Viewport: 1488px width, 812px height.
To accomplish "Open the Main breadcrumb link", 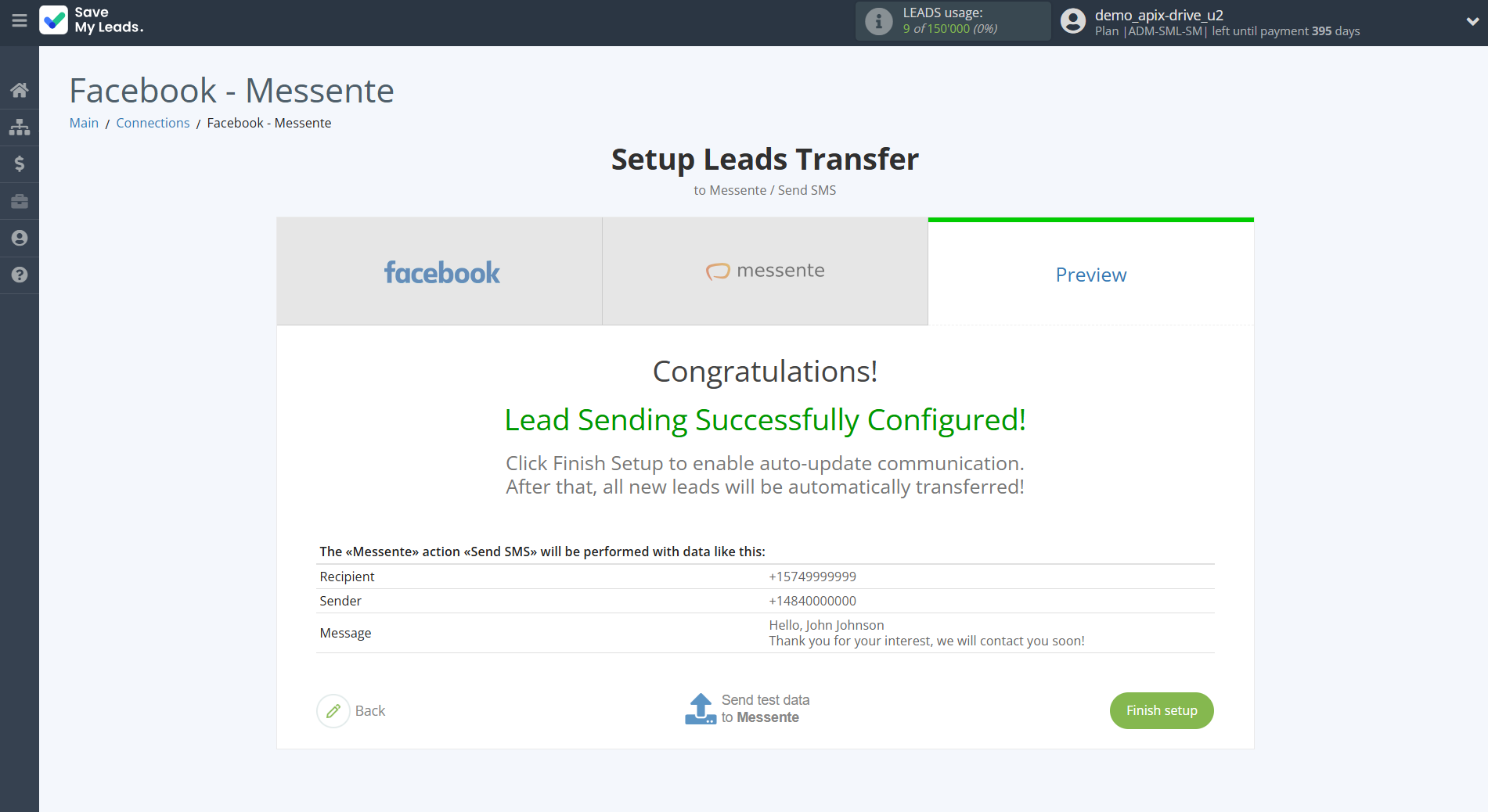I will (x=84, y=123).
